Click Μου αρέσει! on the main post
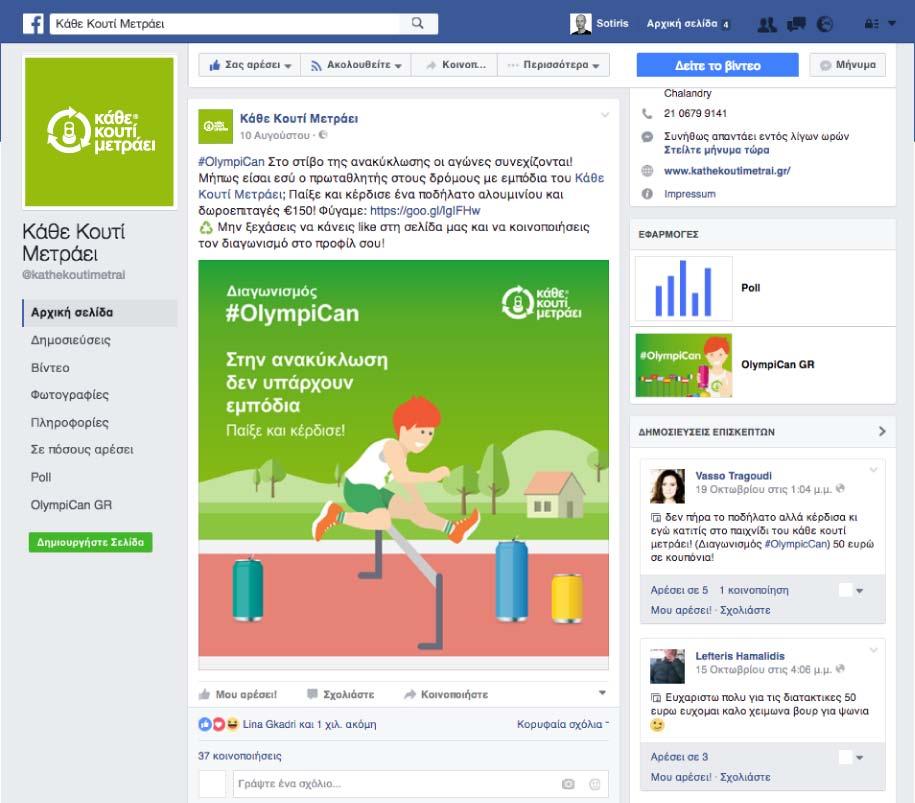 point(238,694)
